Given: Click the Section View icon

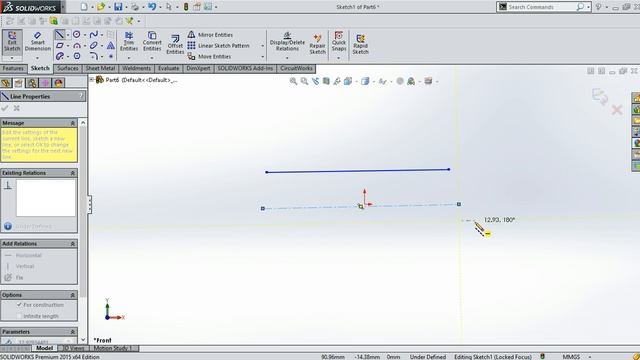Looking at the screenshot, I should tap(326, 81).
